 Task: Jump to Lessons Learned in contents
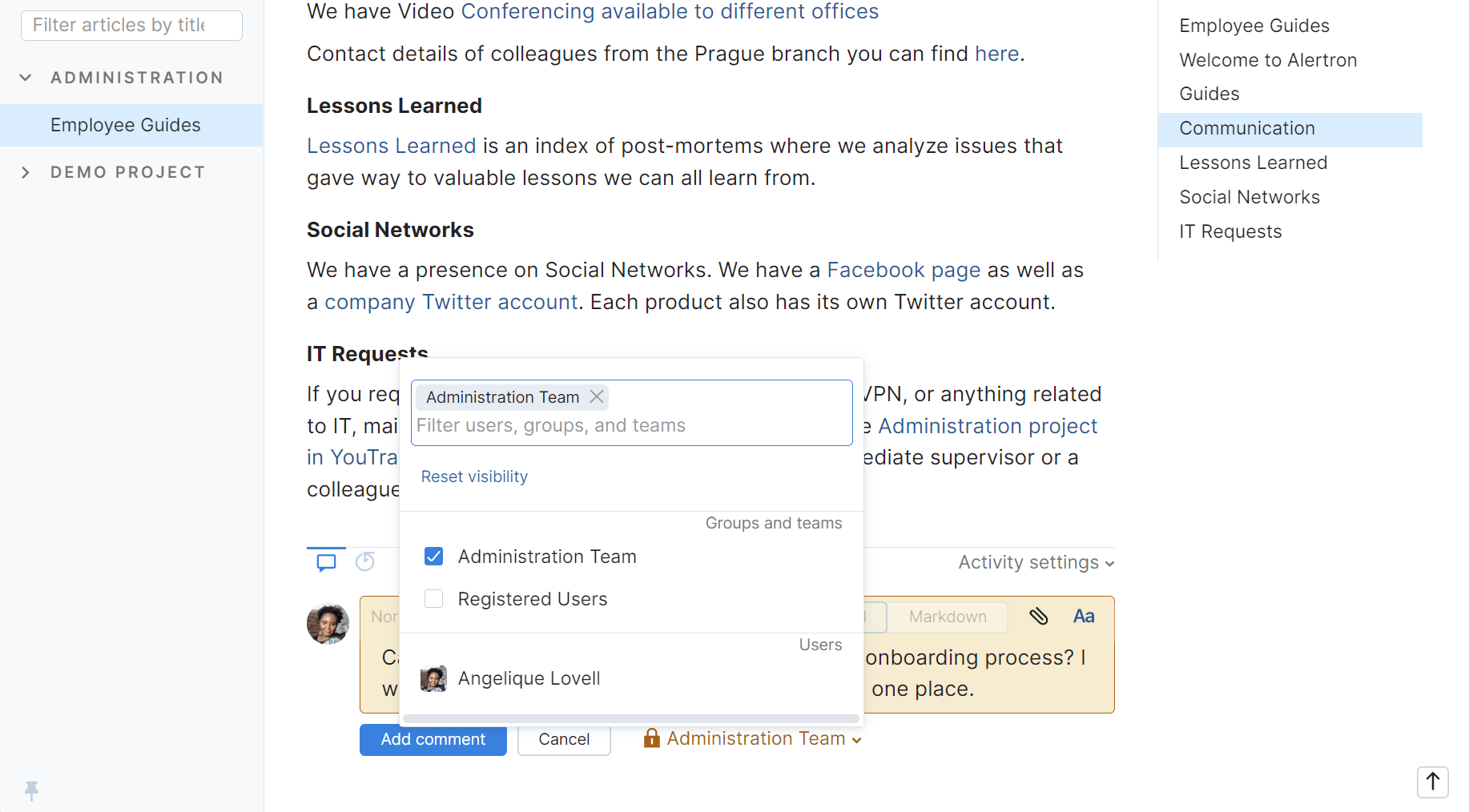coord(1253,163)
